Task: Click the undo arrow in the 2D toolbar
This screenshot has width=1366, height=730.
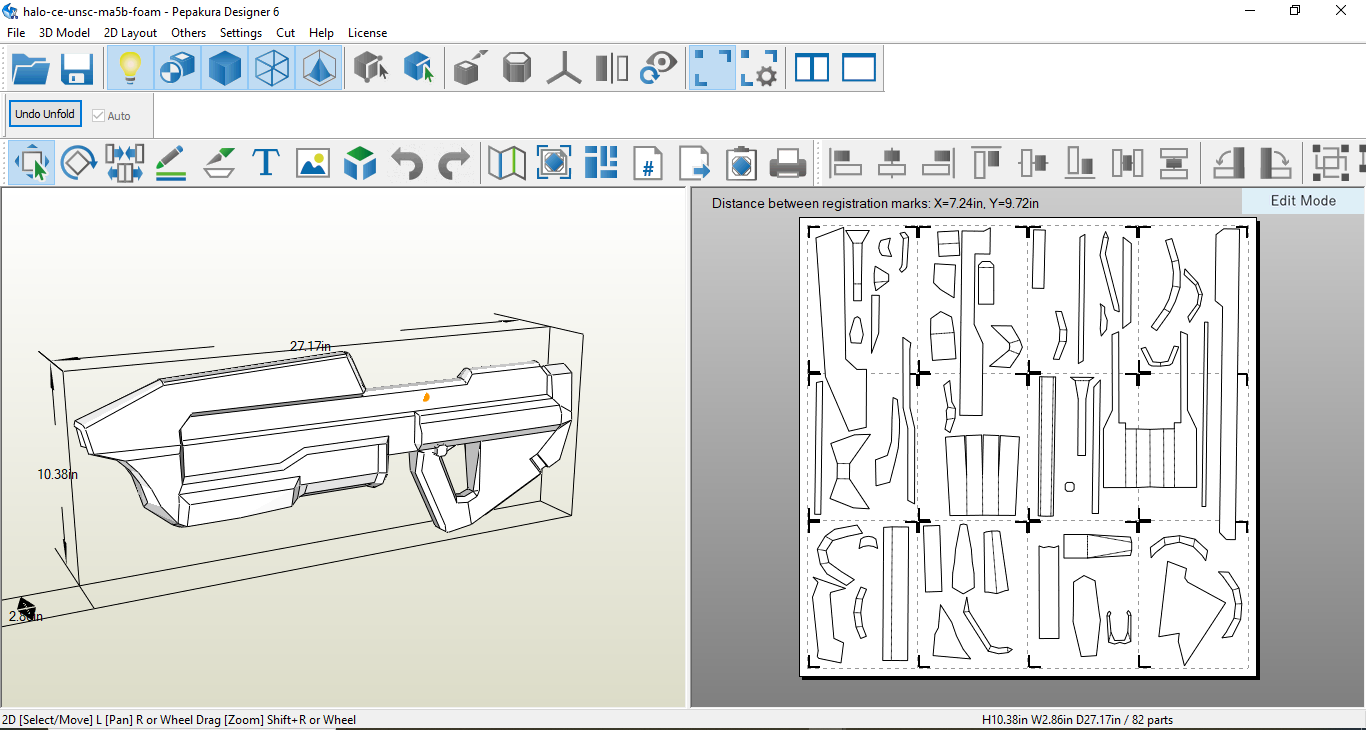Action: point(407,162)
